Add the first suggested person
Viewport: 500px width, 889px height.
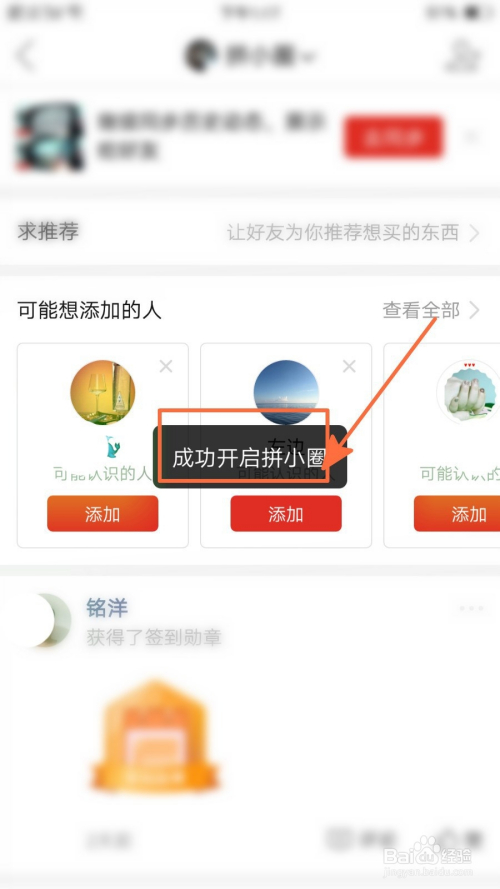click(103, 514)
